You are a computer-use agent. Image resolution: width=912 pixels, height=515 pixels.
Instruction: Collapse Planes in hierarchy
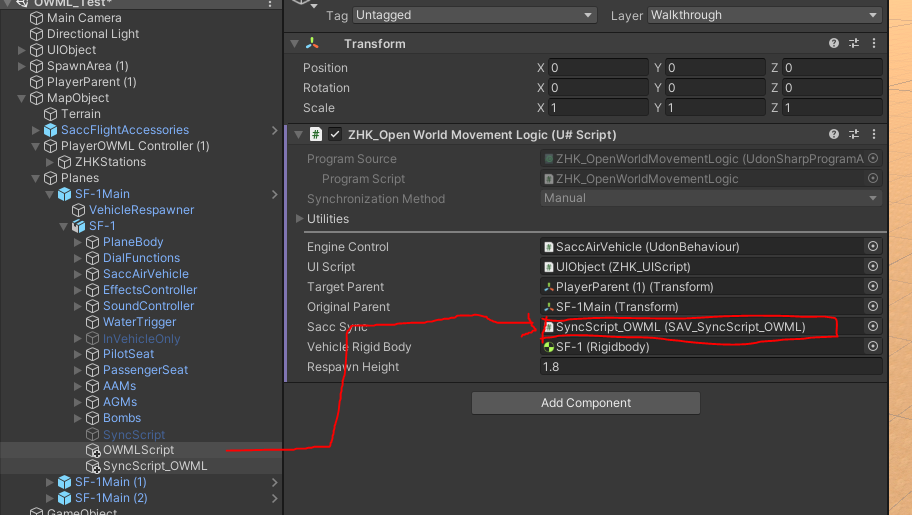point(35,178)
